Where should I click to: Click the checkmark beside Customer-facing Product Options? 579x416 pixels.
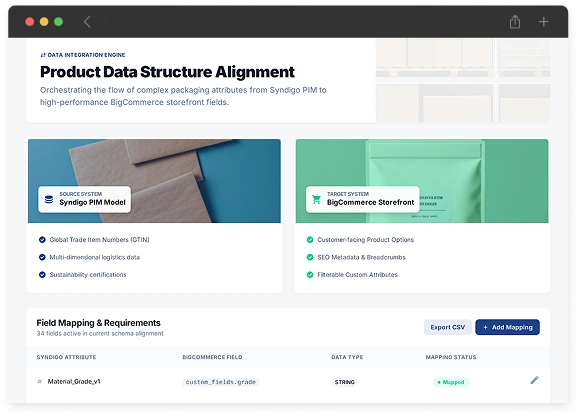tap(310, 240)
